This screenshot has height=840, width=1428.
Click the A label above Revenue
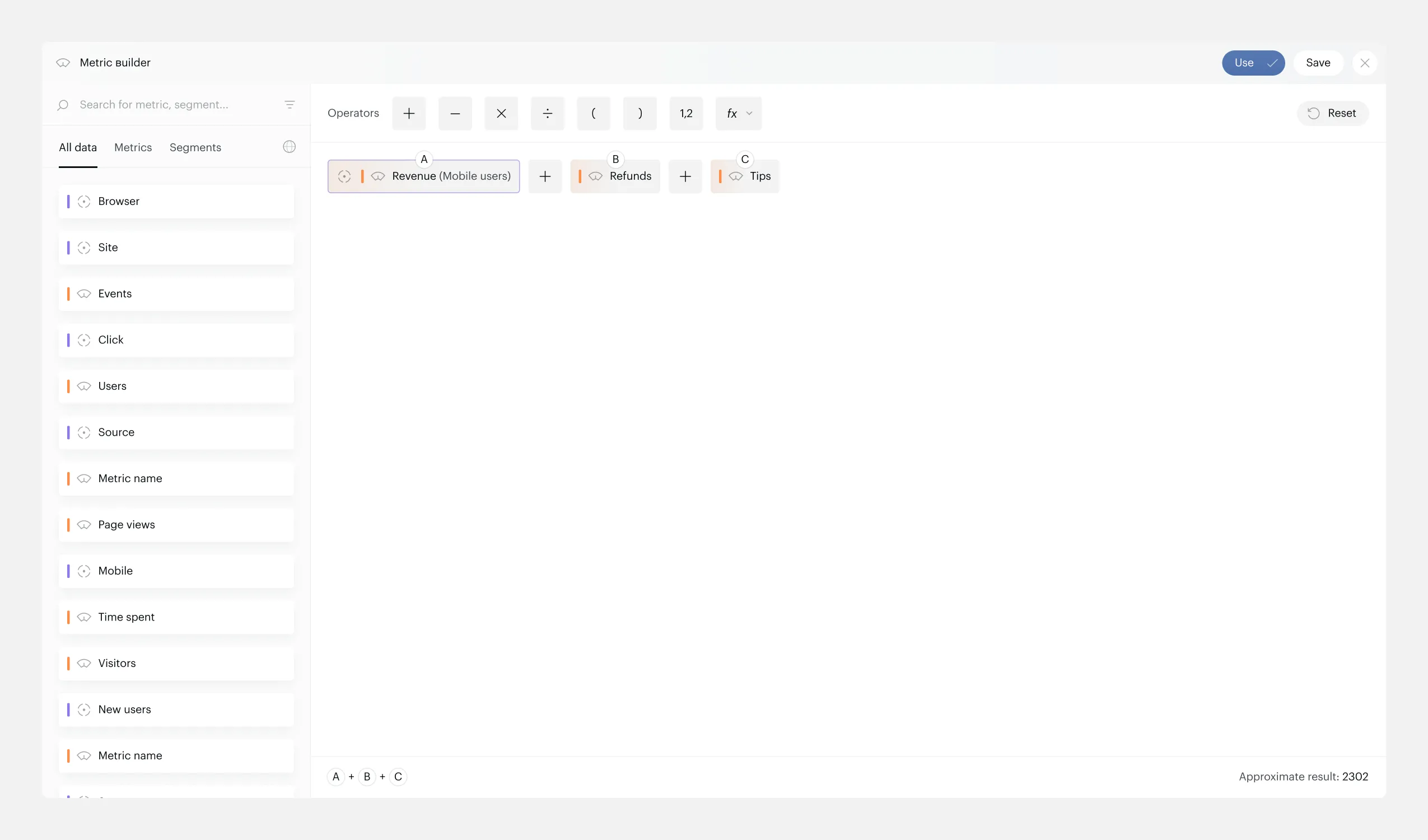424,159
